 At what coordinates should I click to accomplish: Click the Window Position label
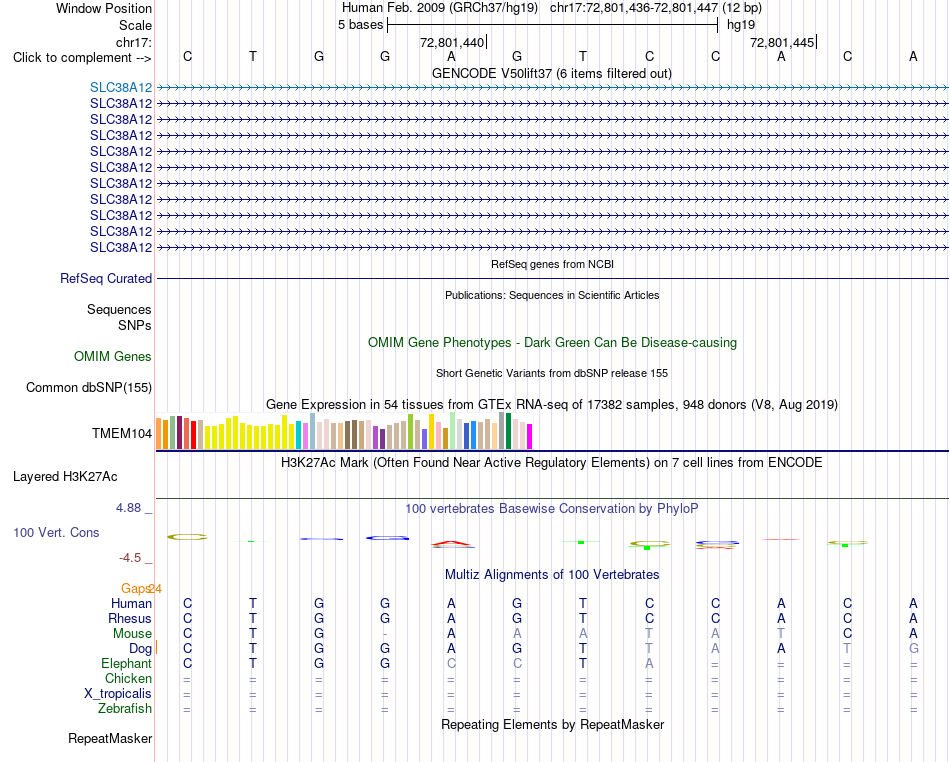click(104, 8)
